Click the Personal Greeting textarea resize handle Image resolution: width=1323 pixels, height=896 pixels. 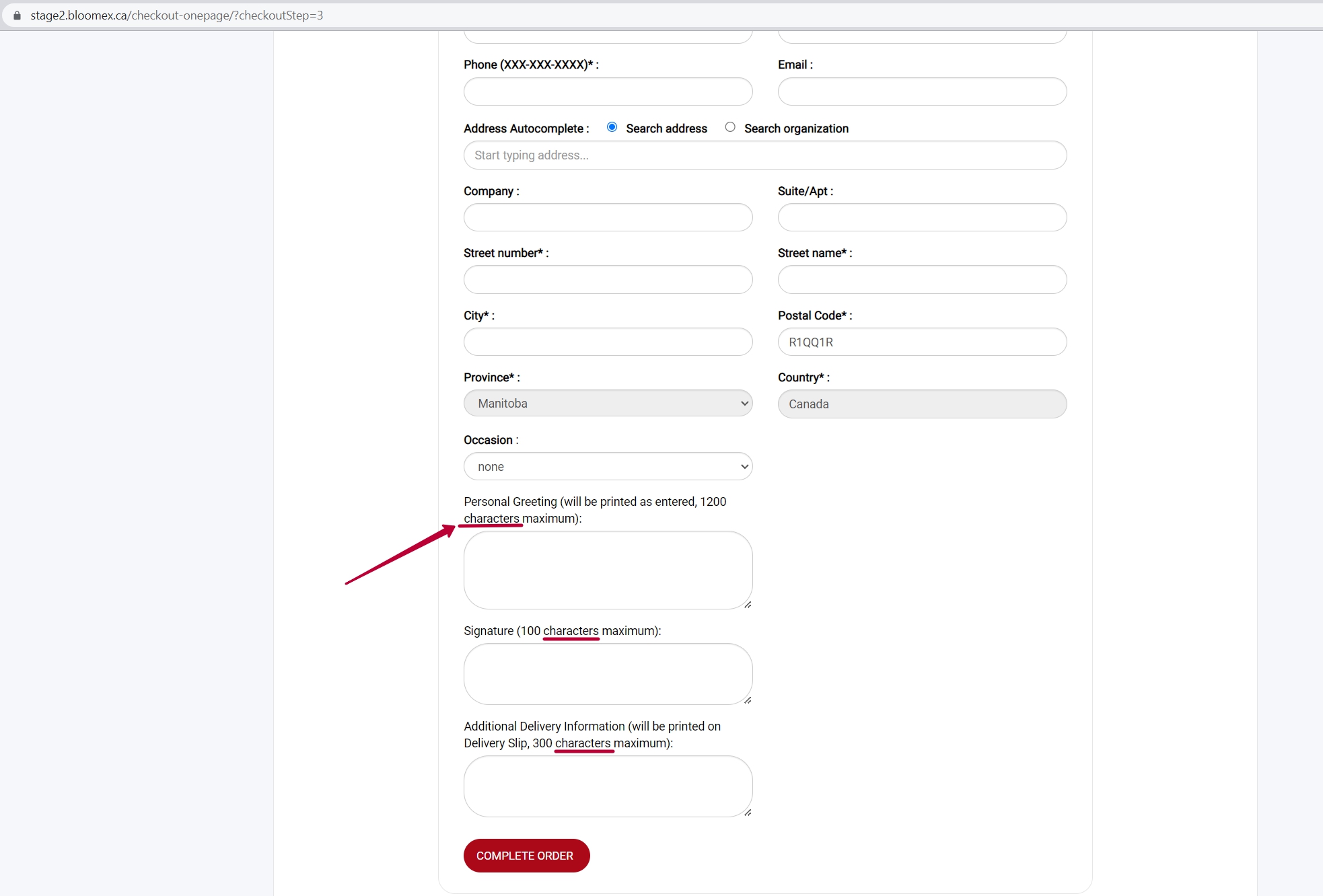pyautogui.click(x=747, y=604)
